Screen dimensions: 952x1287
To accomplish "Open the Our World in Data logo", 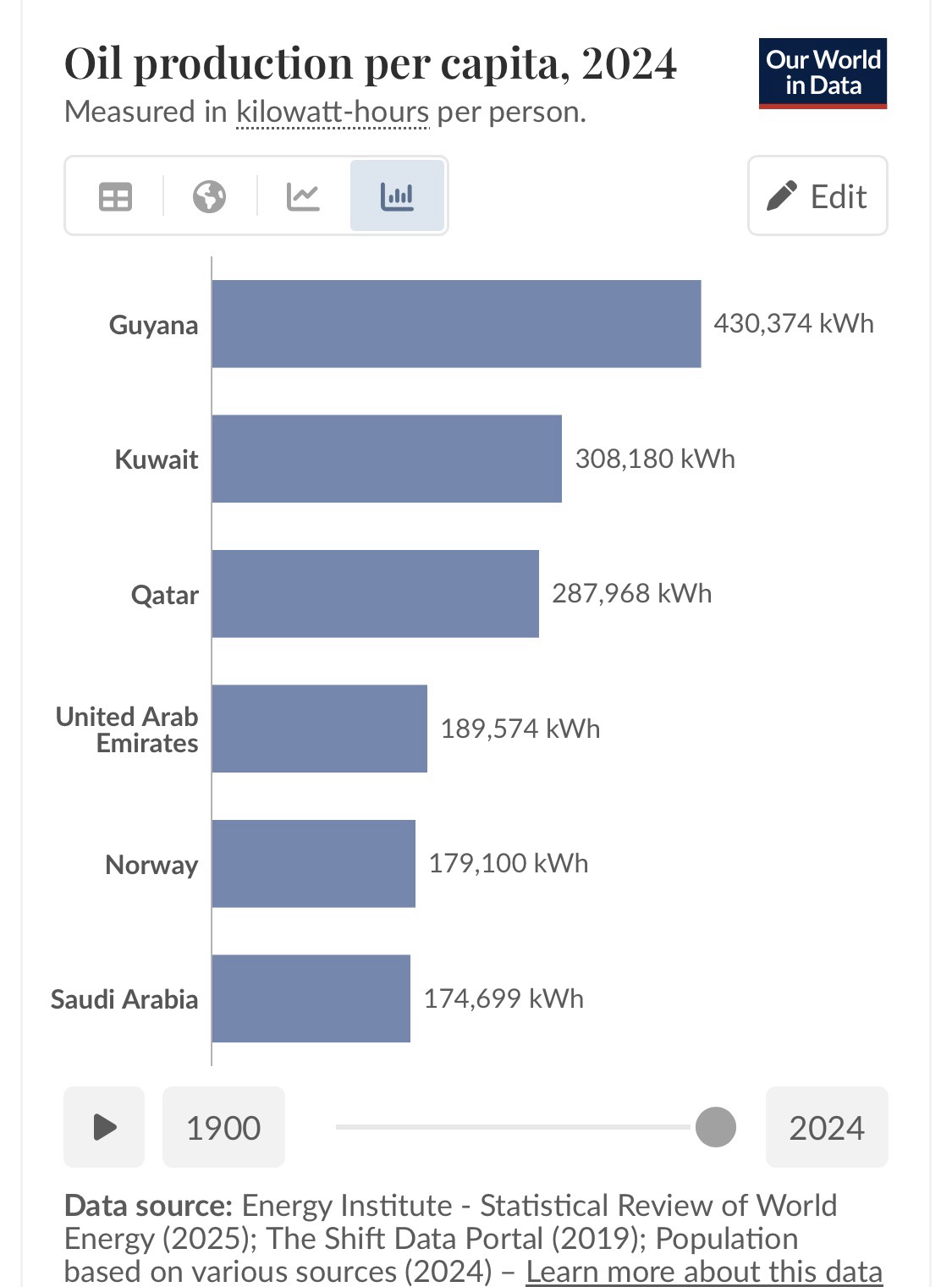I will tap(823, 74).
